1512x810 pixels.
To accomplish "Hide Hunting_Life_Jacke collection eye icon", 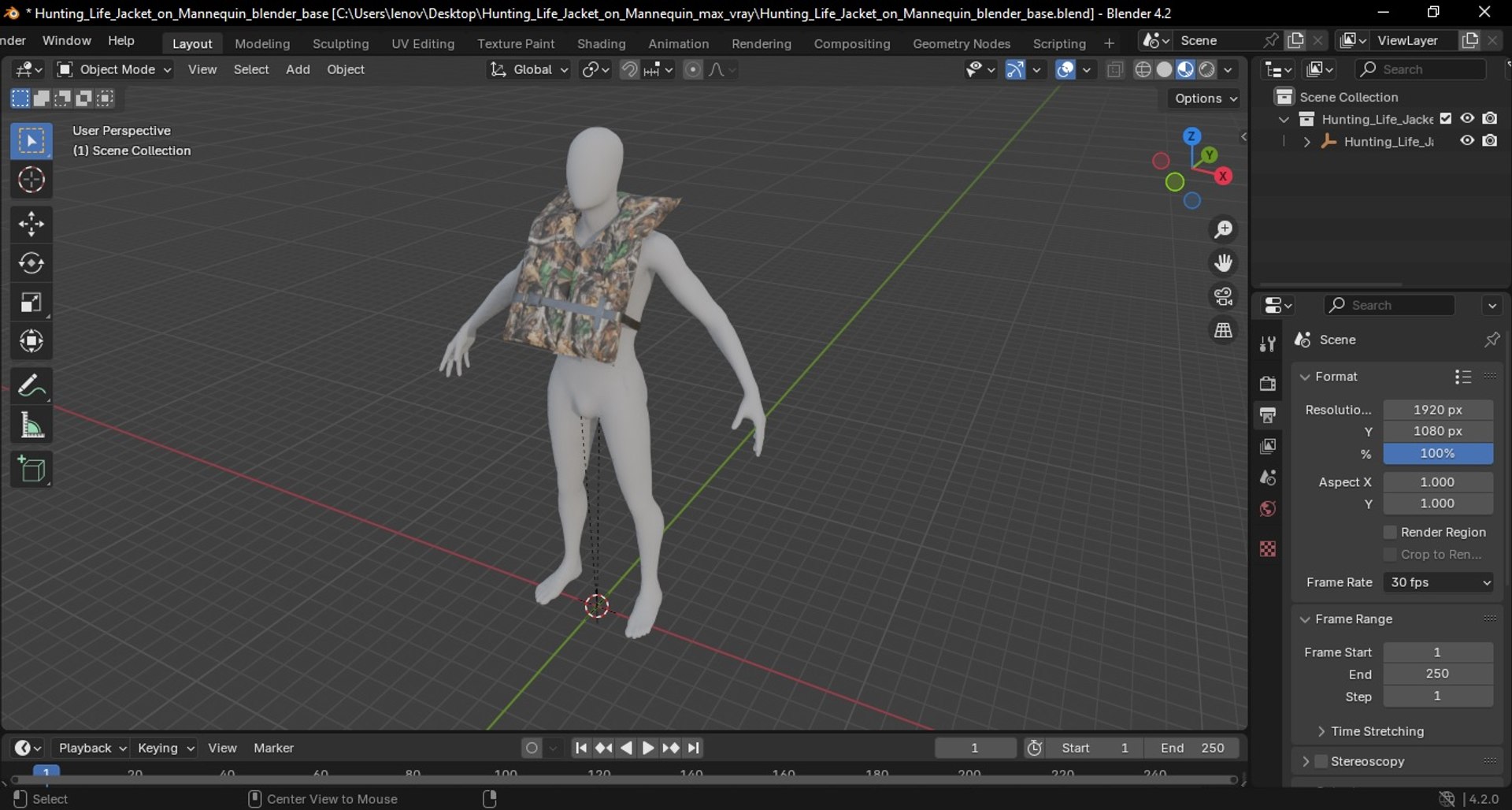I will click(1467, 118).
